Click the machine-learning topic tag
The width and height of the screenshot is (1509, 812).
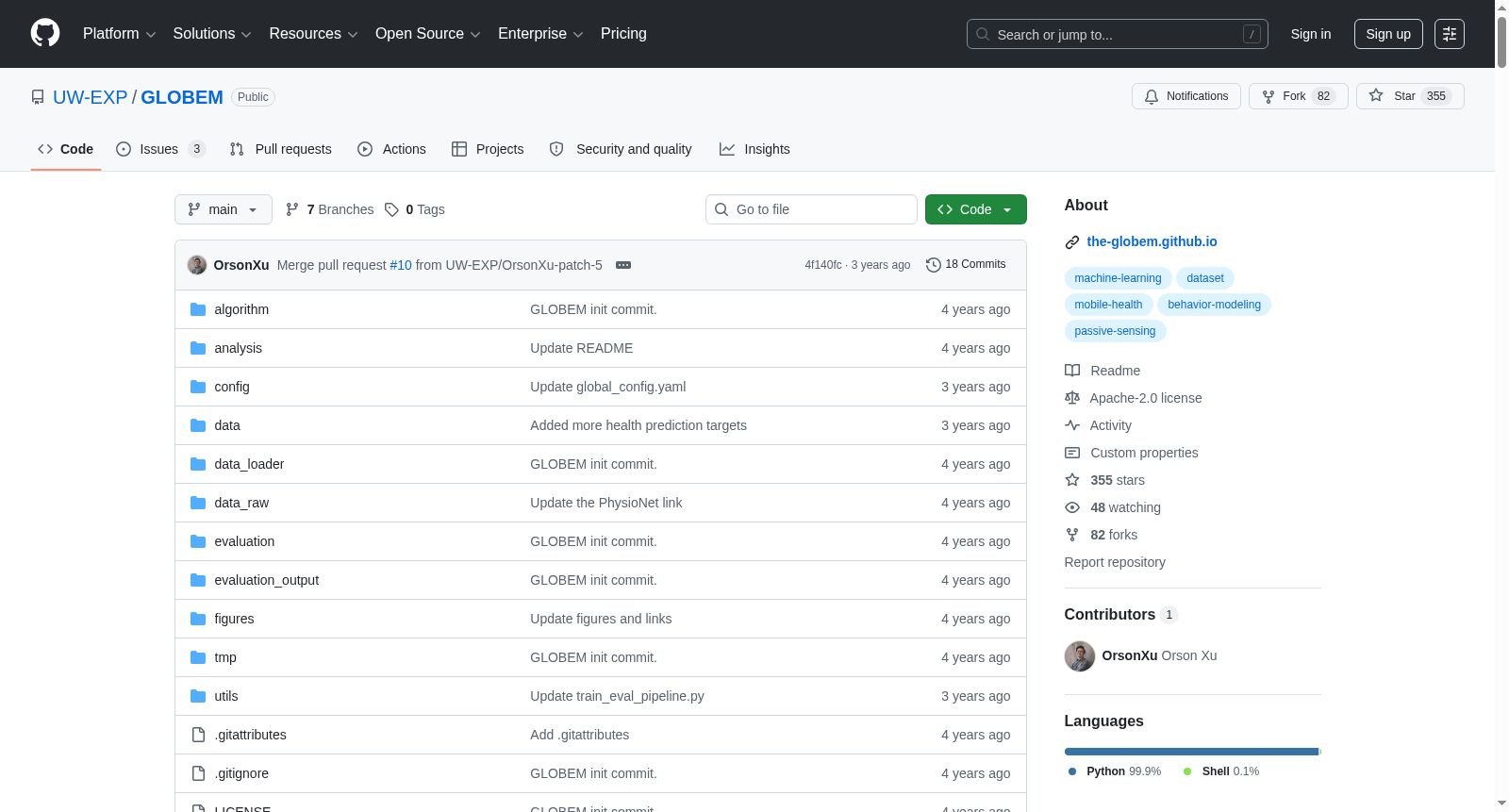1118,278
